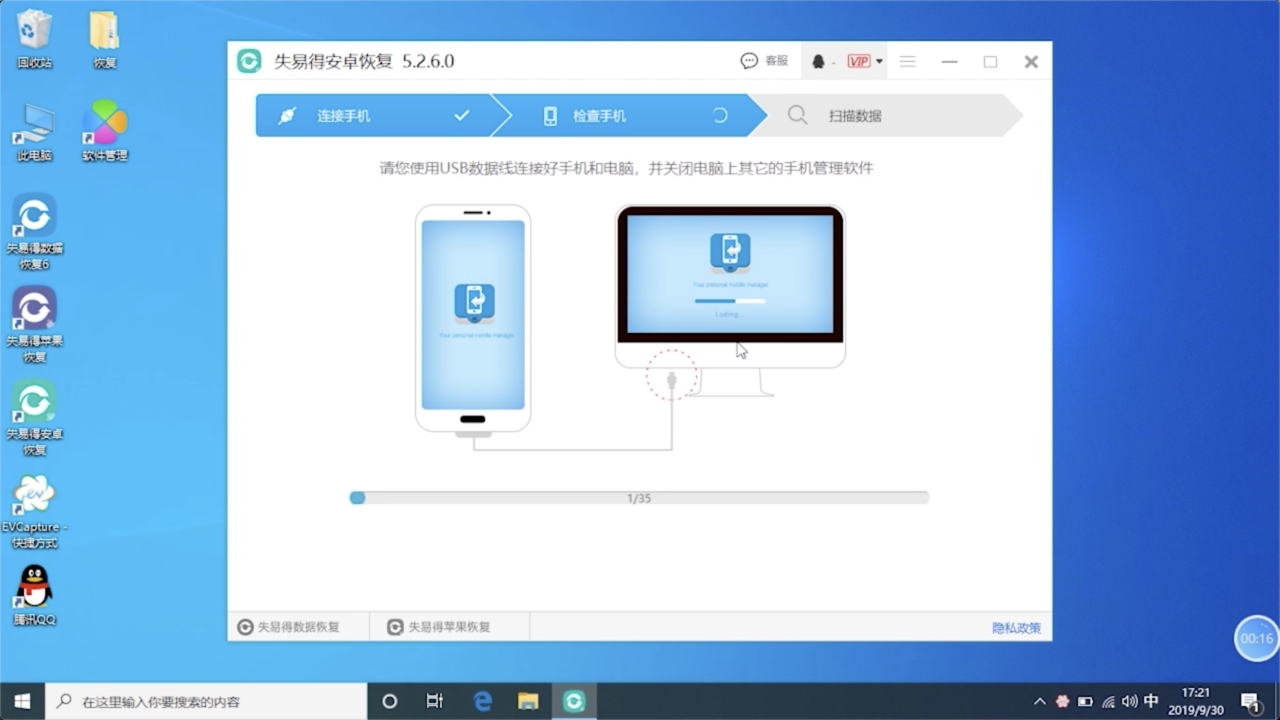Click the magnifier icon on 扫描数据 step
This screenshot has width=1280, height=720.
click(797, 115)
